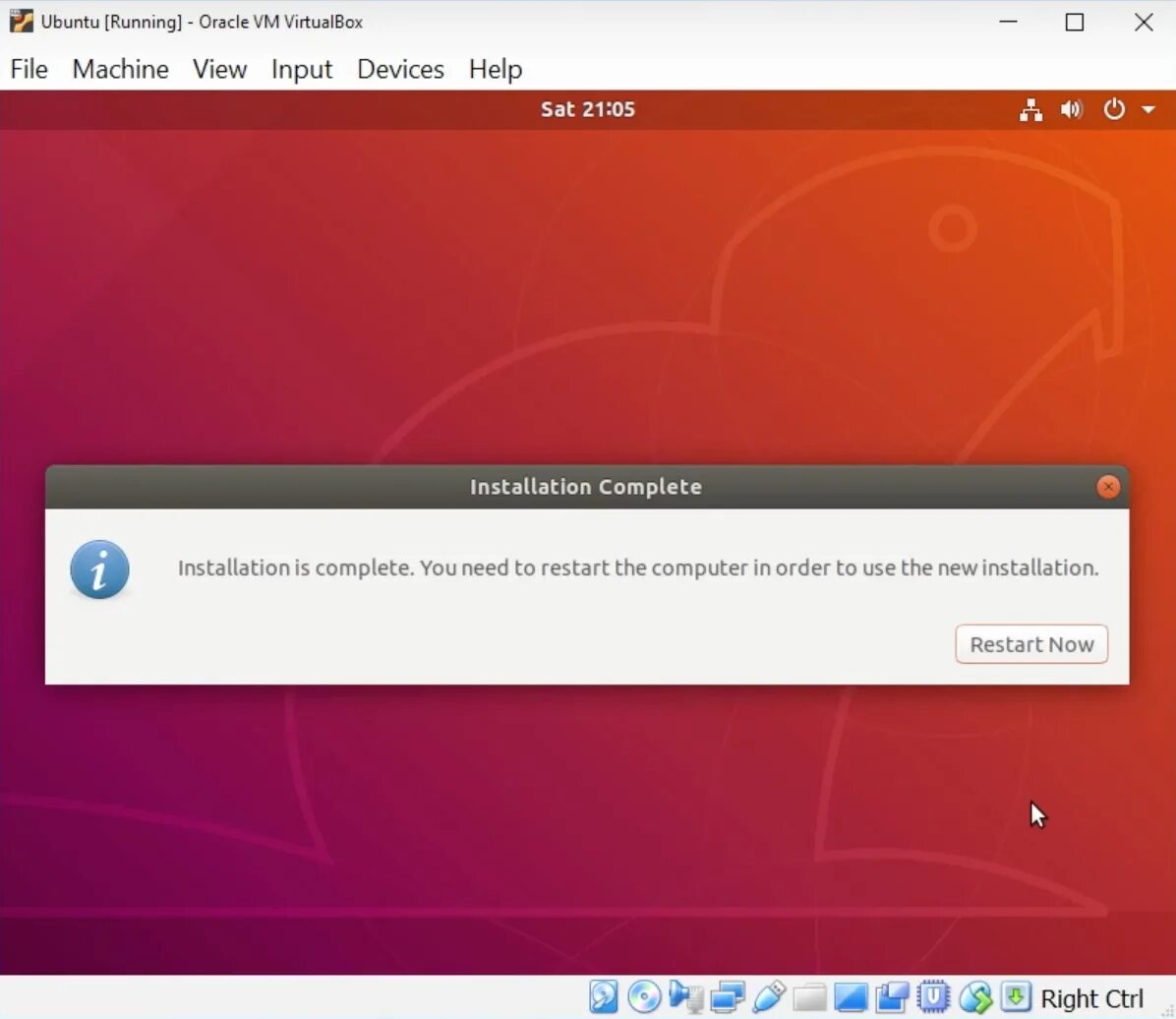Open the network adapters status icon

pyautogui.click(x=727, y=997)
